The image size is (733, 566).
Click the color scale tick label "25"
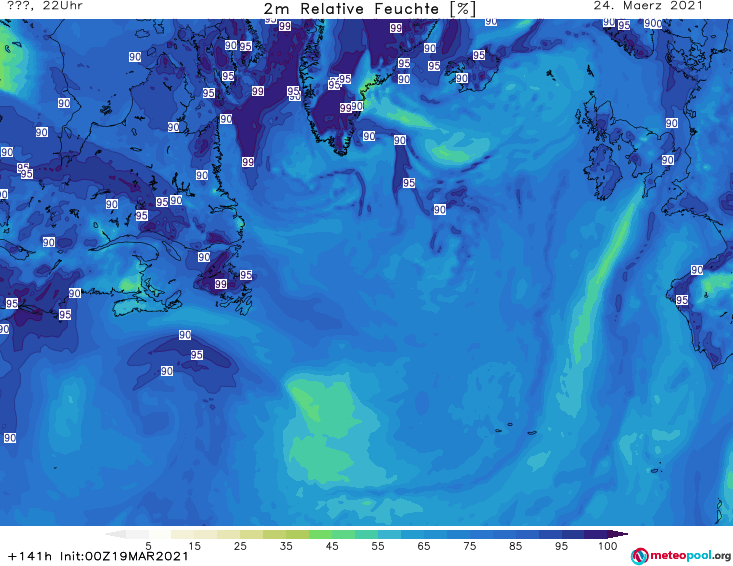click(x=240, y=546)
